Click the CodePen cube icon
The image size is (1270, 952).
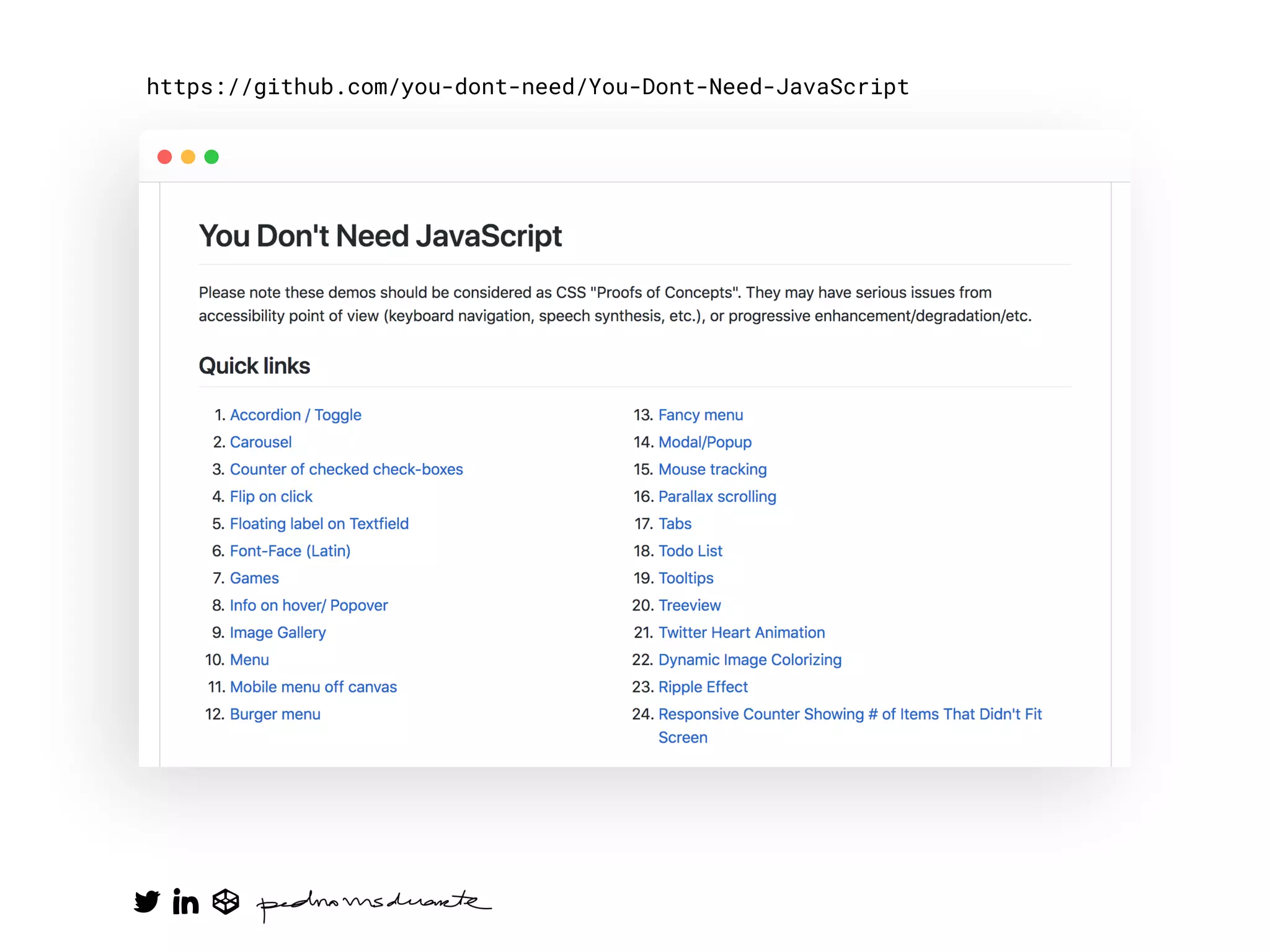click(x=226, y=902)
